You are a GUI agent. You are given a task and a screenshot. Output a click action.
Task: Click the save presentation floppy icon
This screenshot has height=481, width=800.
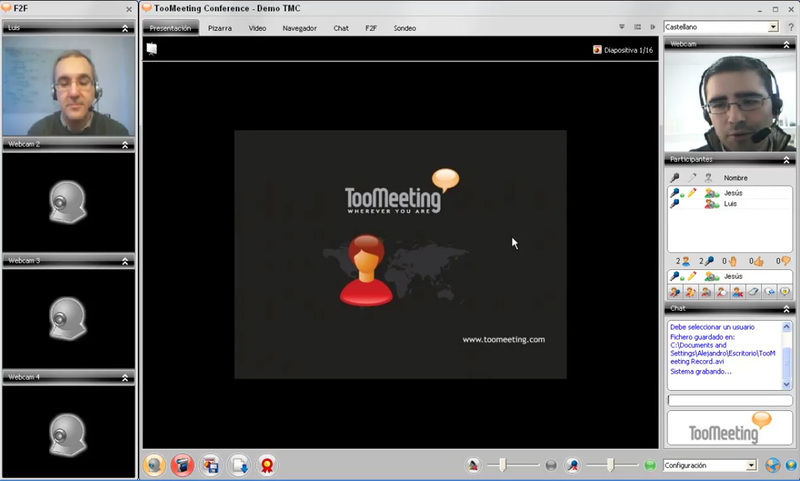(x=210, y=465)
